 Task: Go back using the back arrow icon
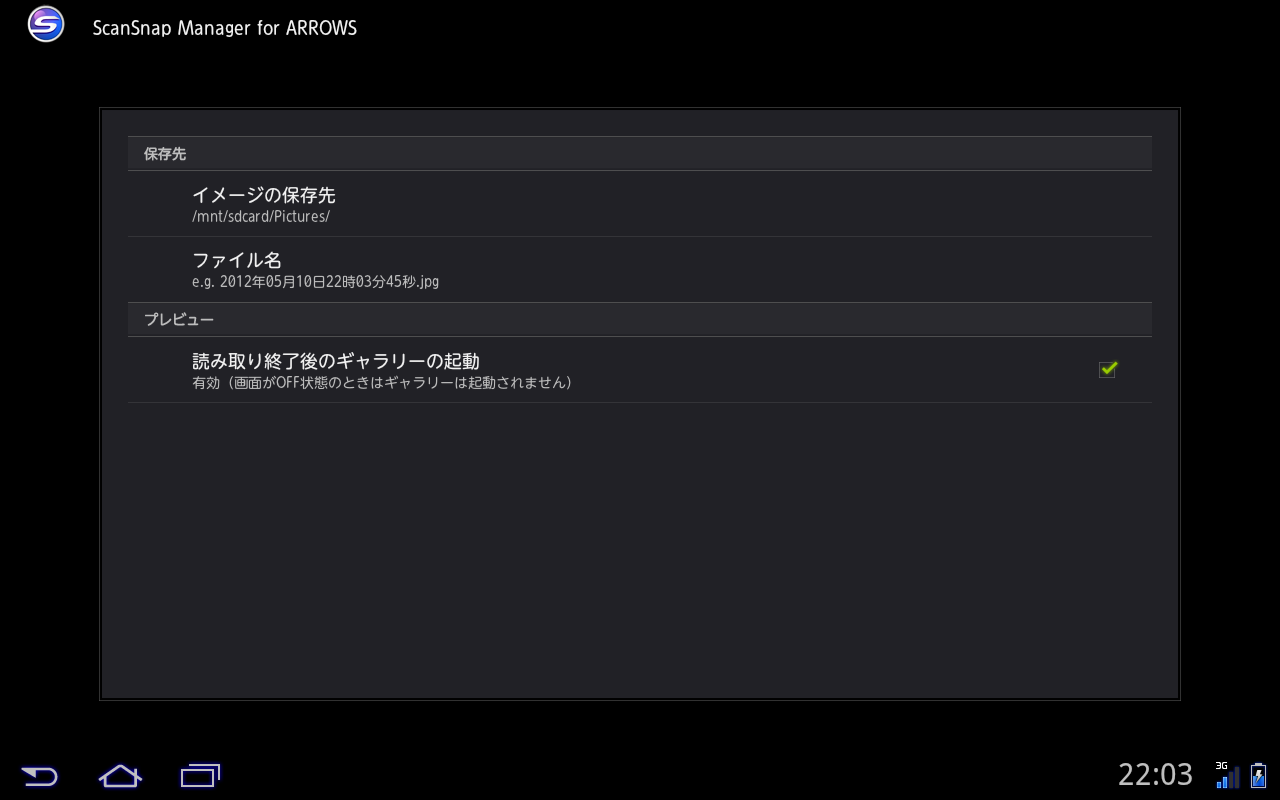coord(39,775)
